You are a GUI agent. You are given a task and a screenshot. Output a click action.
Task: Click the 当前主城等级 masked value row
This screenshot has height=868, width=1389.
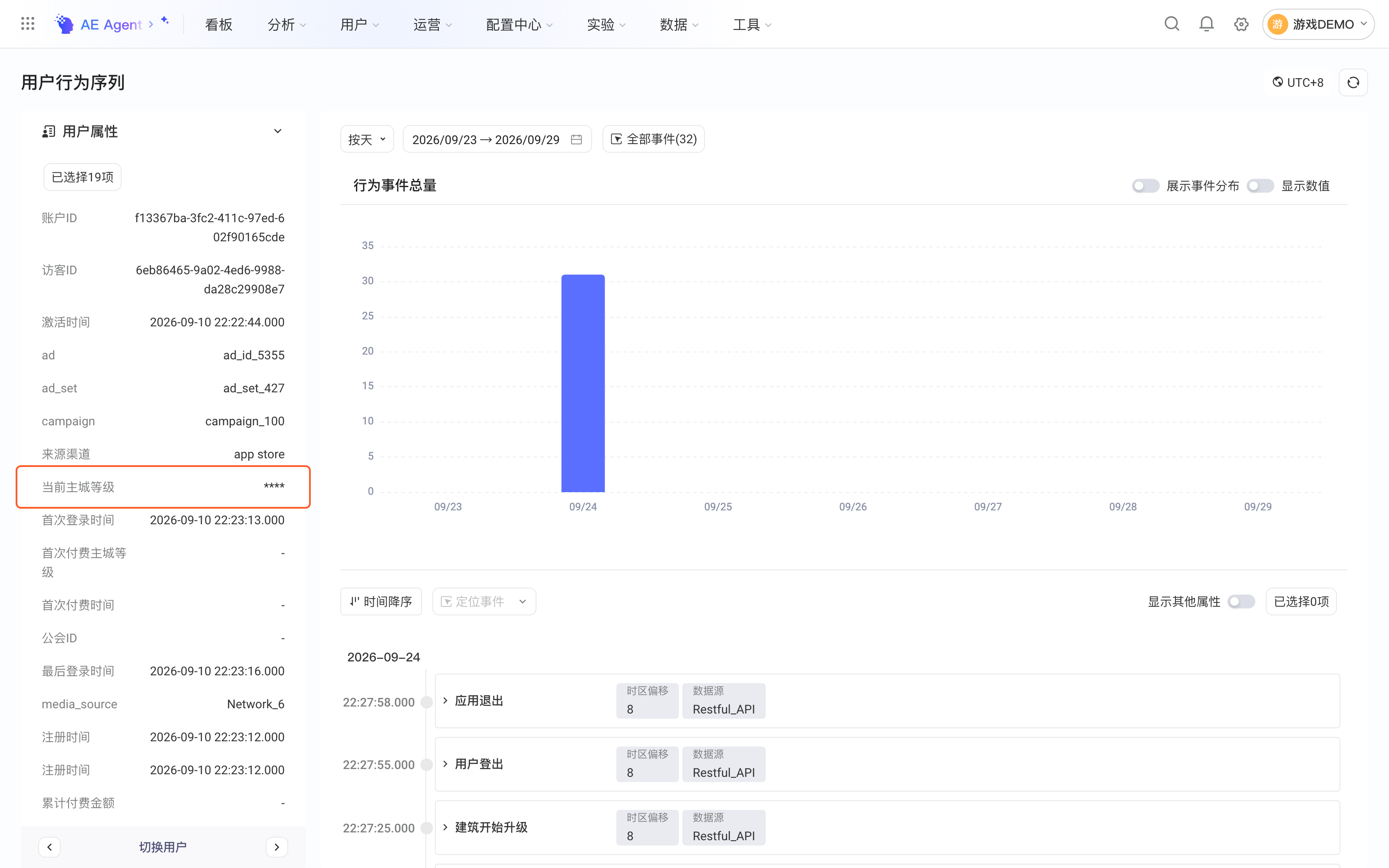[163, 487]
